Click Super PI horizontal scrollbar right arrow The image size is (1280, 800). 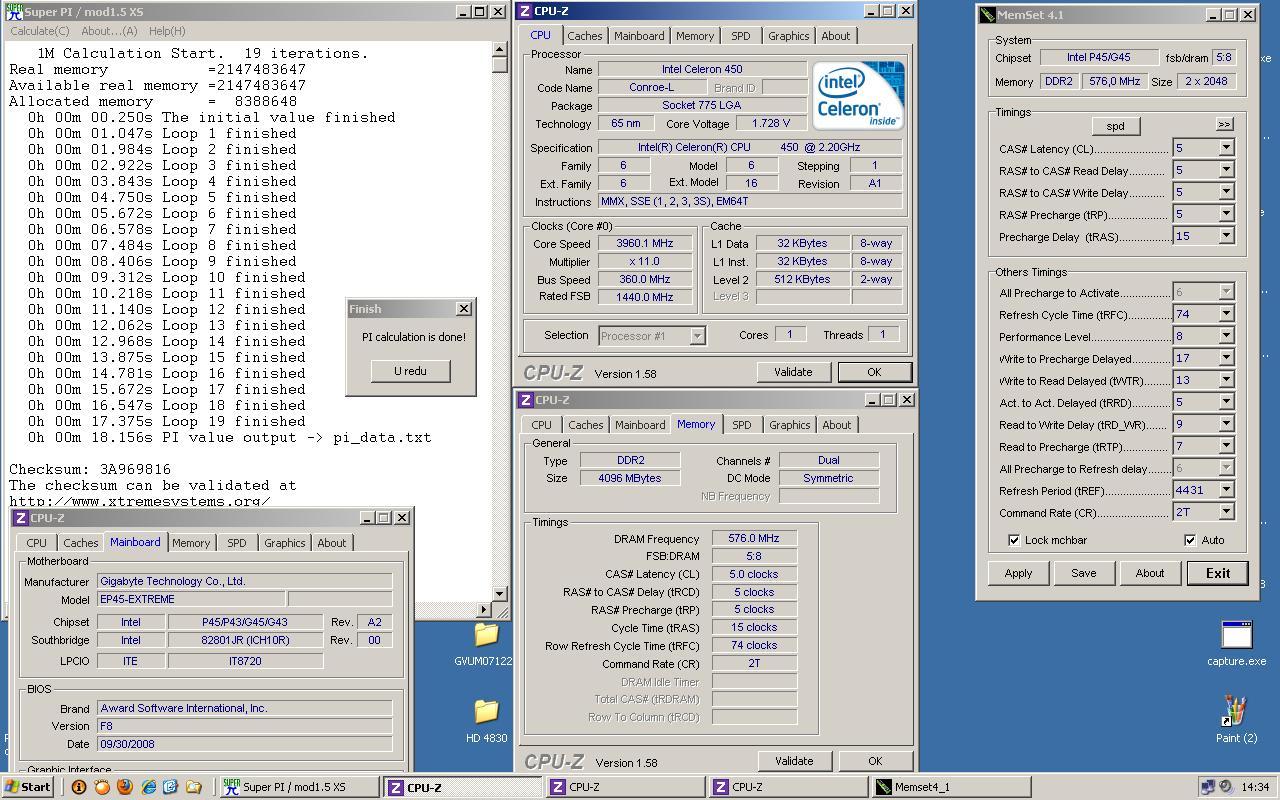(485, 609)
